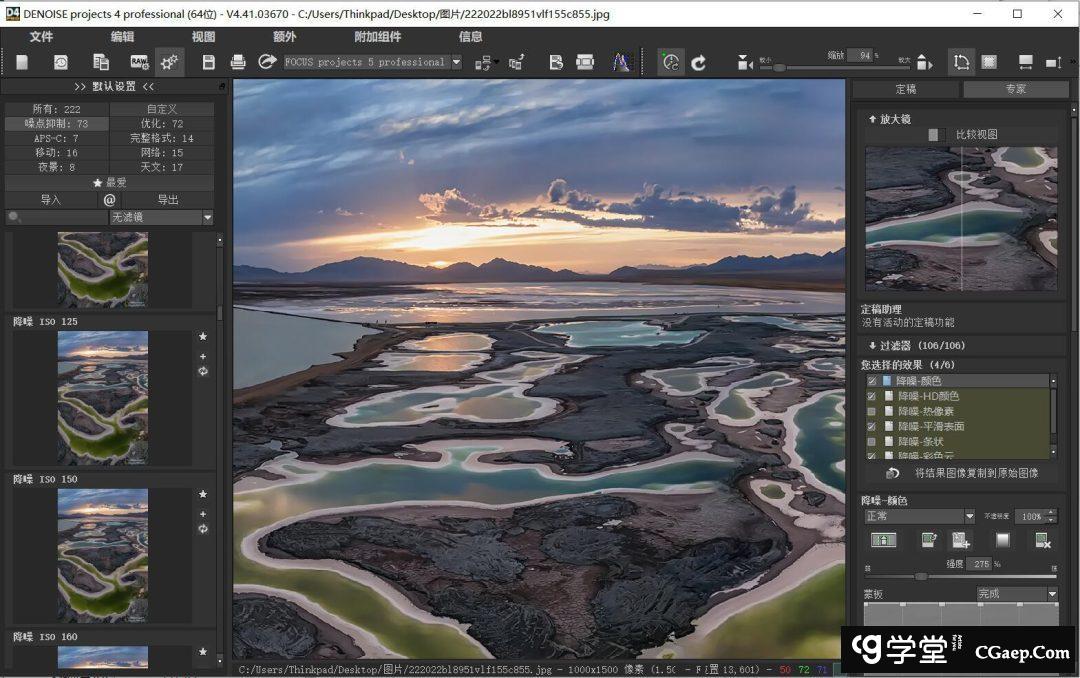Switch to the 专家 tab
The image size is (1080, 678).
[x=1015, y=89]
